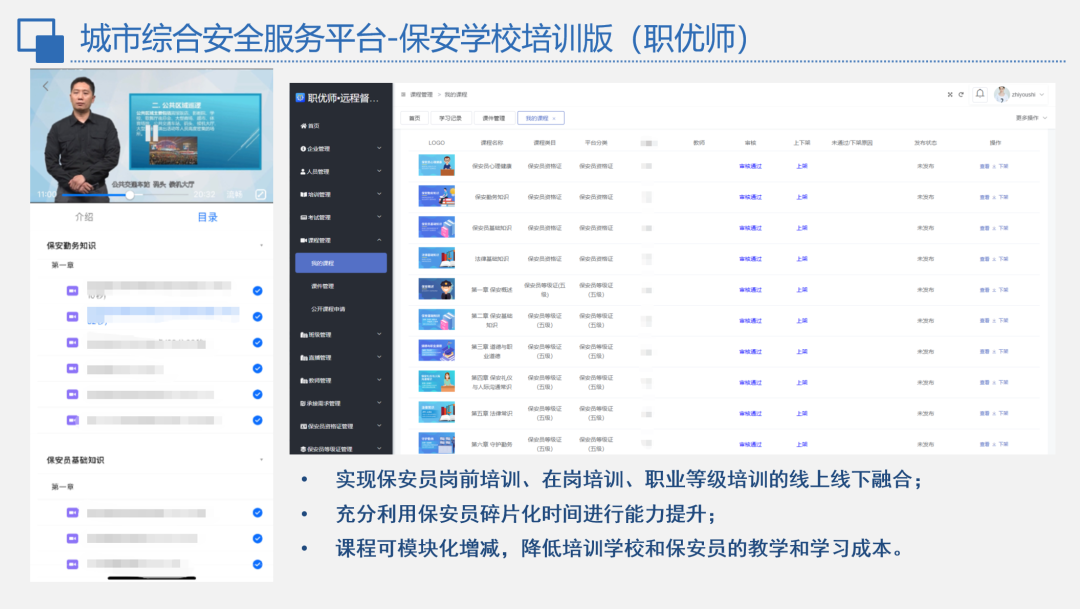Viewport: 1080px width, 609px height.
Task: Click the zhiyoushi user avatar
Action: click(x=1002, y=94)
